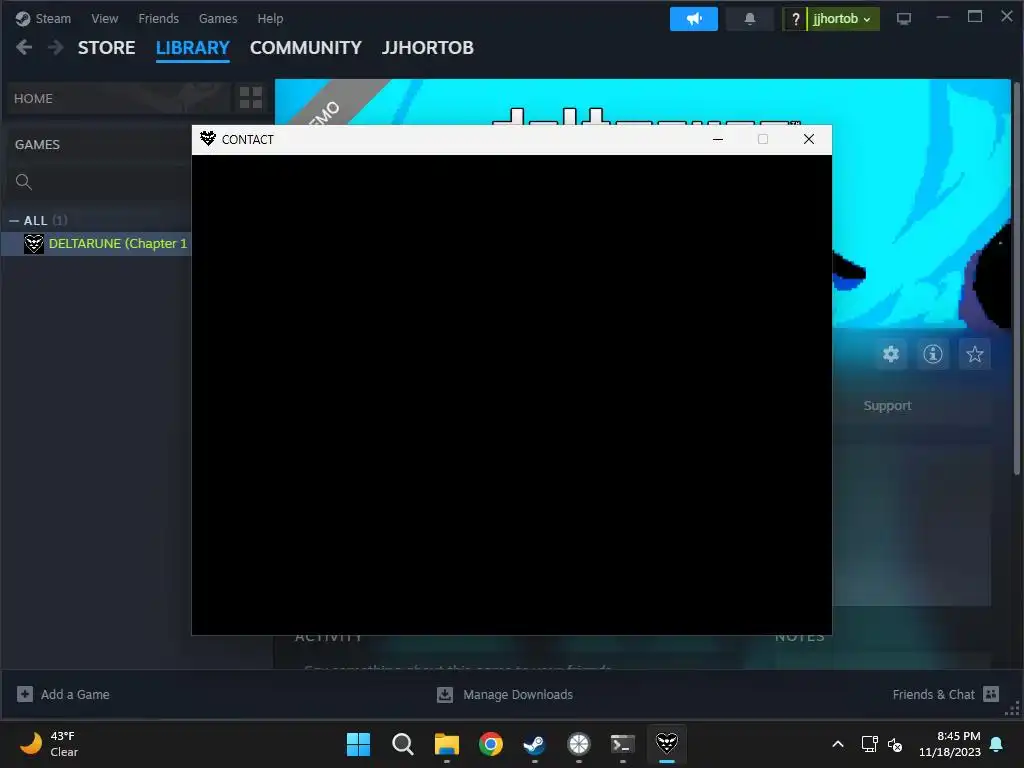Image resolution: width=1024 pixels, height=768 pixels.
Task: Click Add a Game
Action: click(x=64, y=694)
